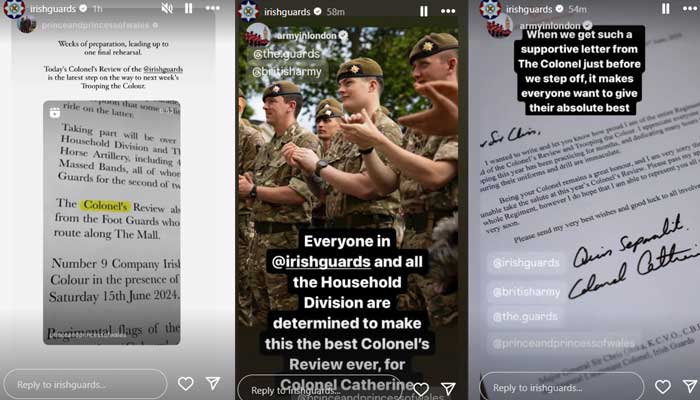Pause the middle irishguards story

424,11
